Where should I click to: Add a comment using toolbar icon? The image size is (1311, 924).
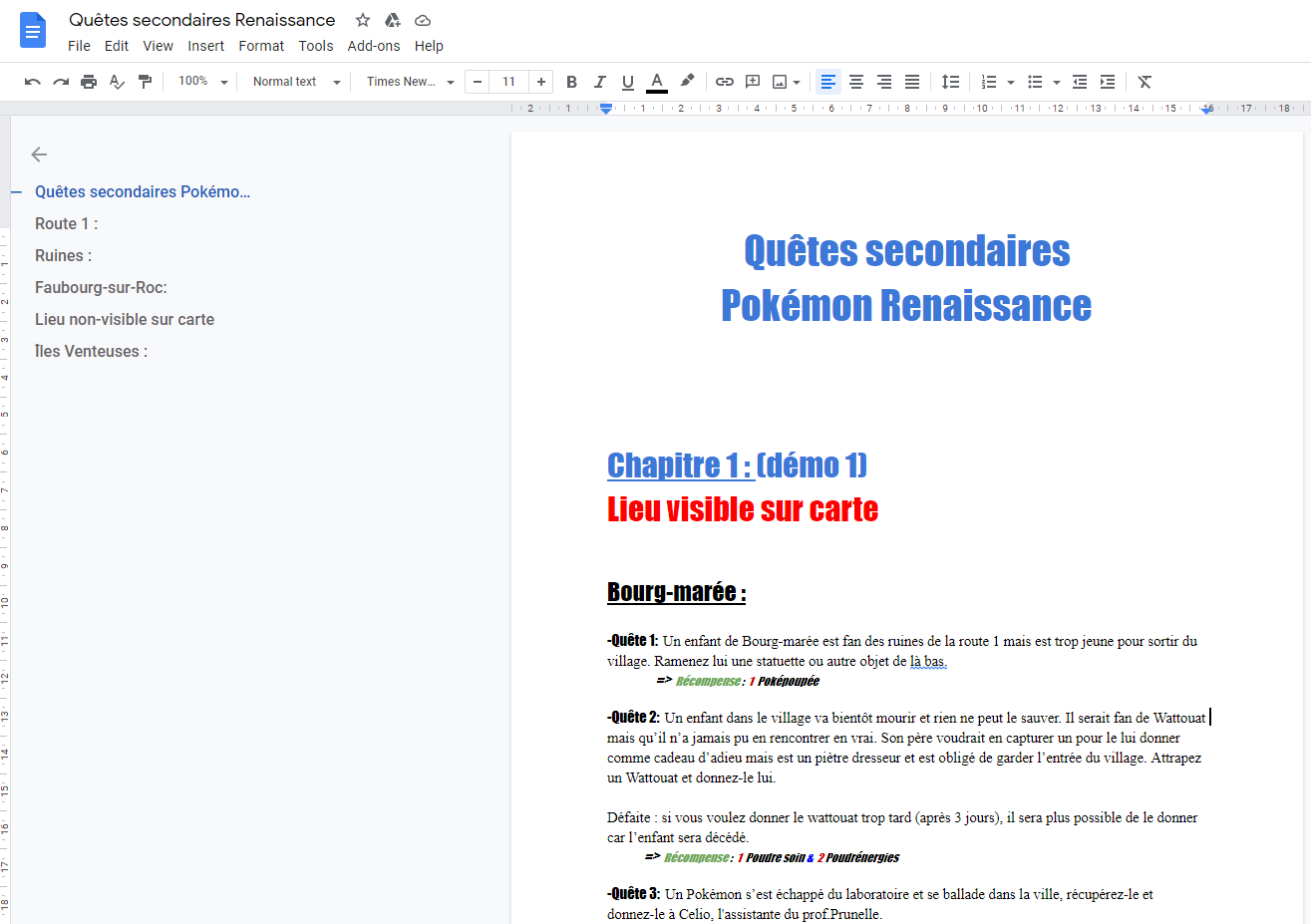(x=753, y=82)
